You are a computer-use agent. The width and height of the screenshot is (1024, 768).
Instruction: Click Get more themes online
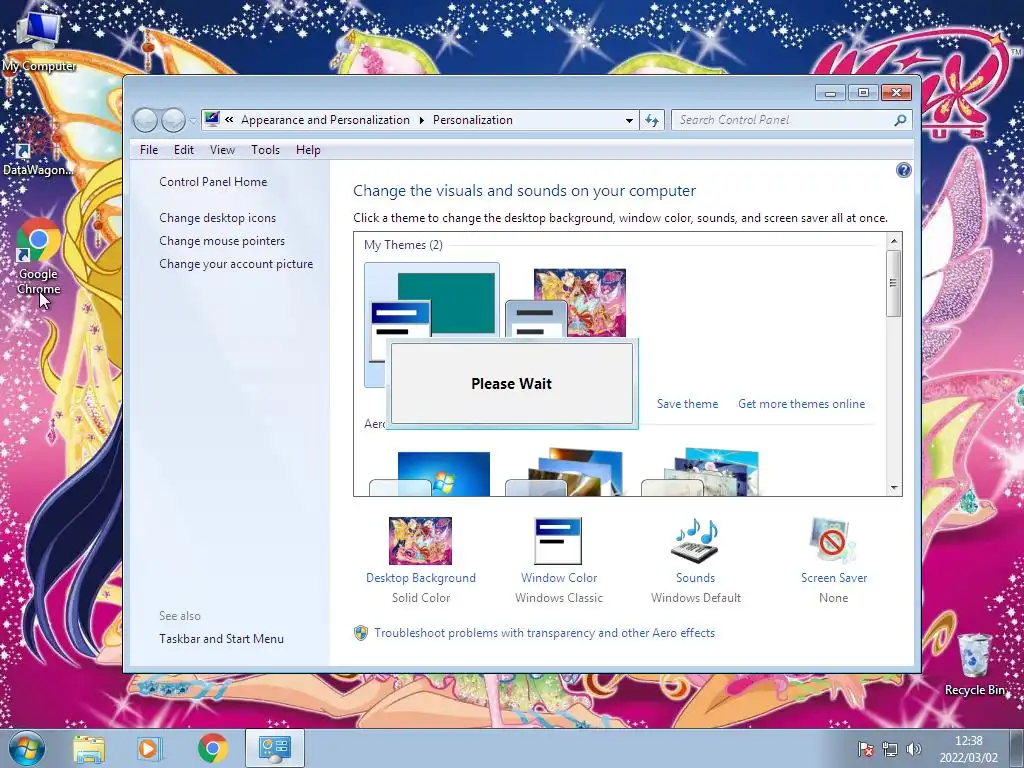point(801,404)
